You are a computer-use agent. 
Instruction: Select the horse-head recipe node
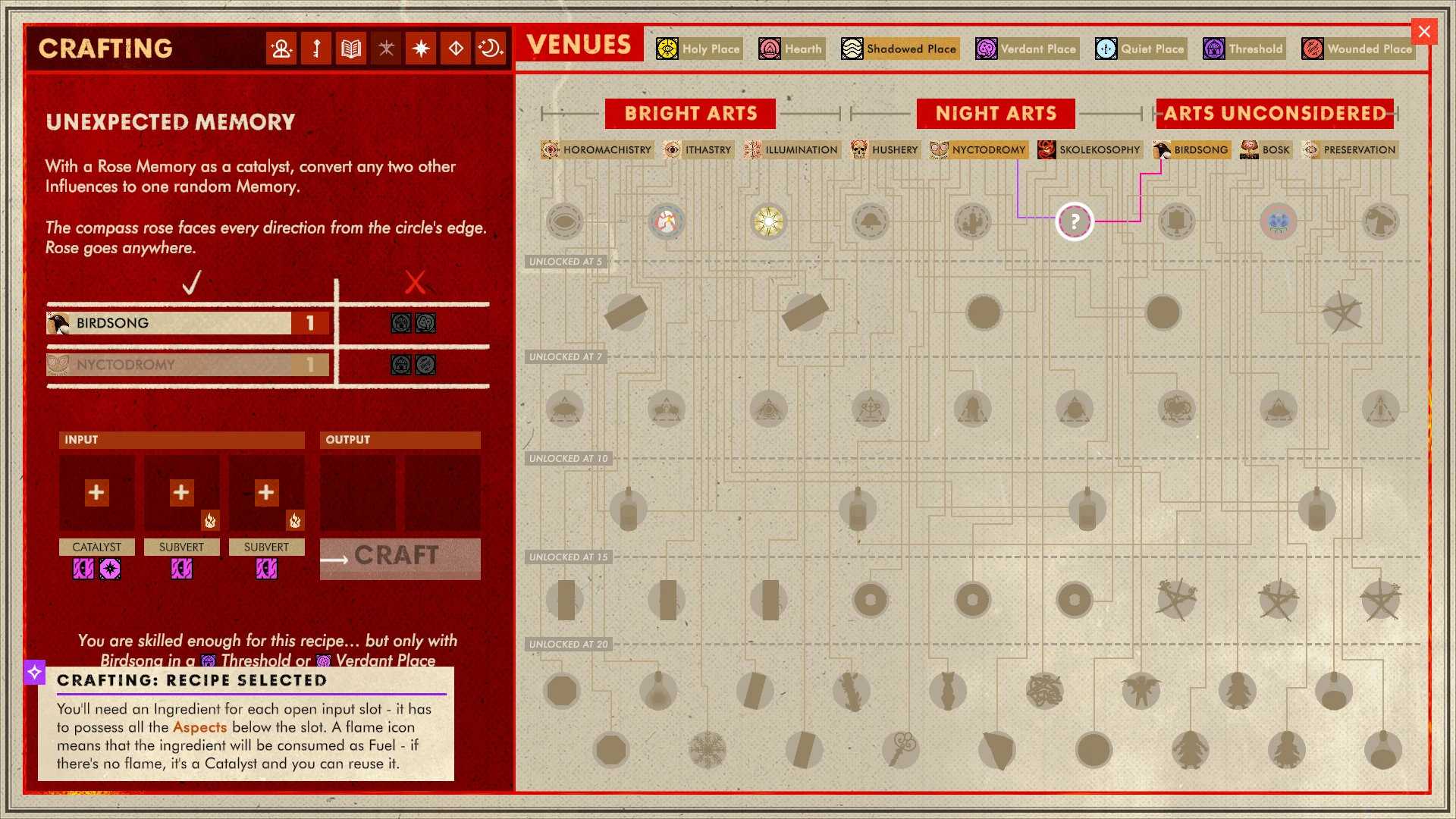coord(1380,221)
